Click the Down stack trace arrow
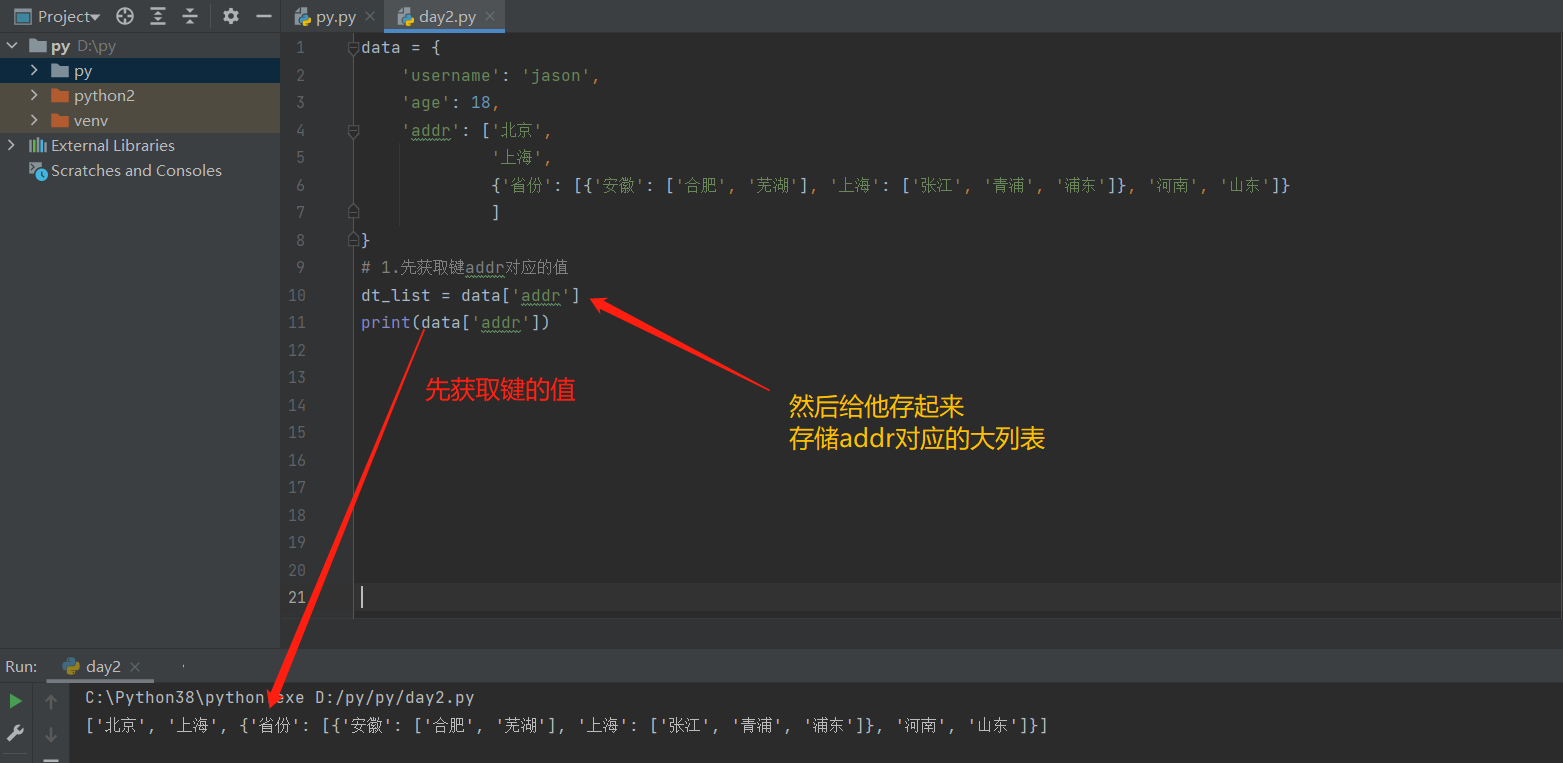 [x=51, y=735]
